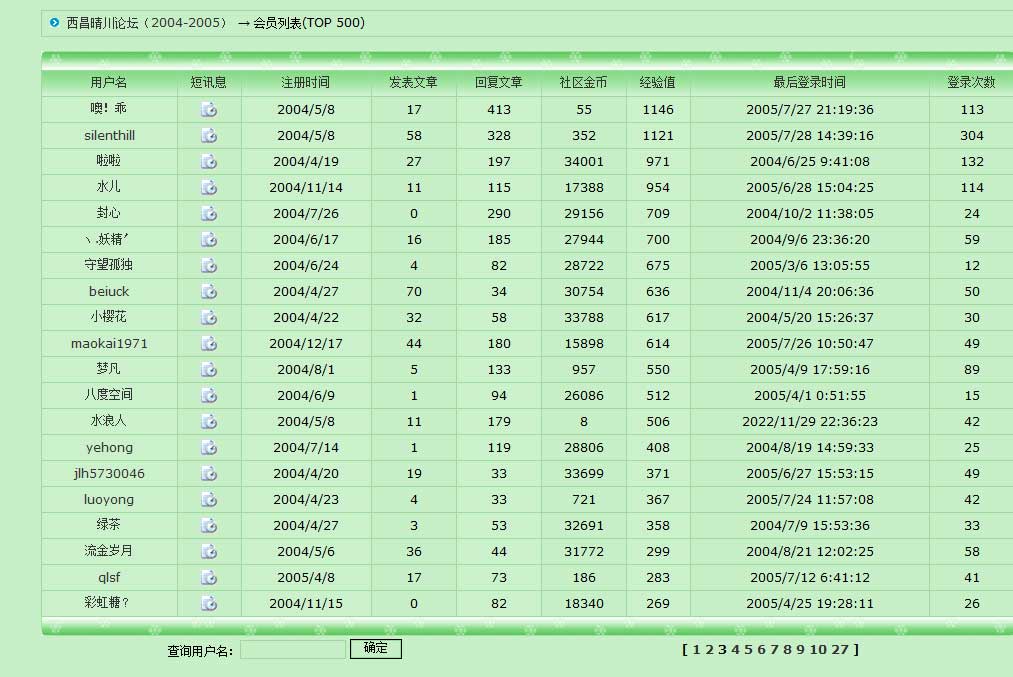1013x677 pixels.
Task: Click 回复文章 column header
Action: (x=499, y=83)
